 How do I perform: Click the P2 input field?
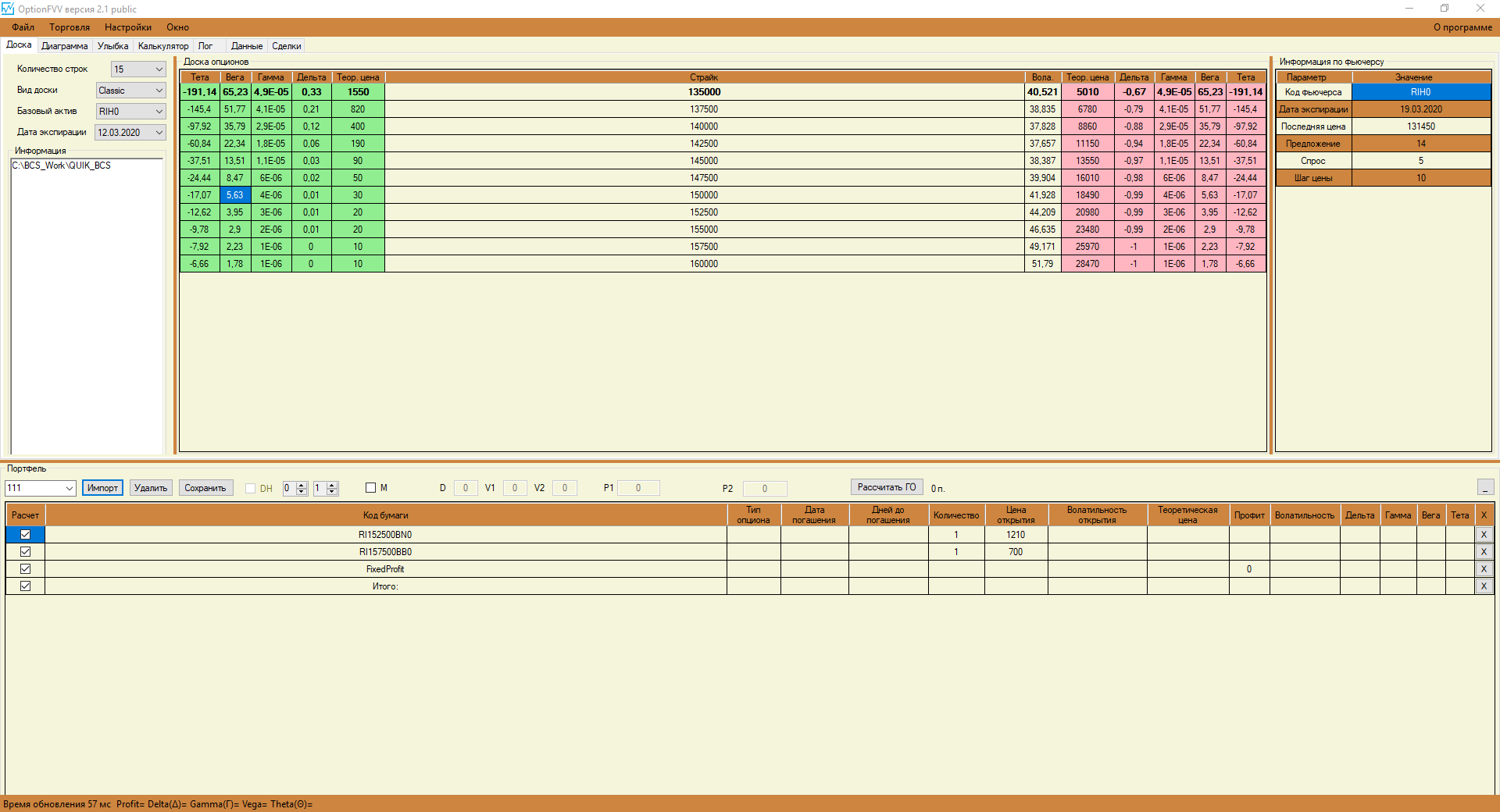(x=765, y=488)
